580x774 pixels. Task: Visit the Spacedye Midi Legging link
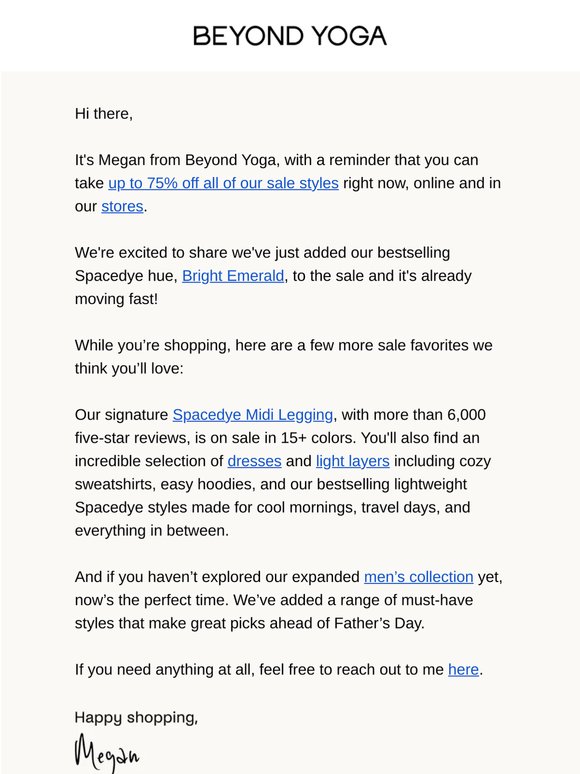click(253, 415)
